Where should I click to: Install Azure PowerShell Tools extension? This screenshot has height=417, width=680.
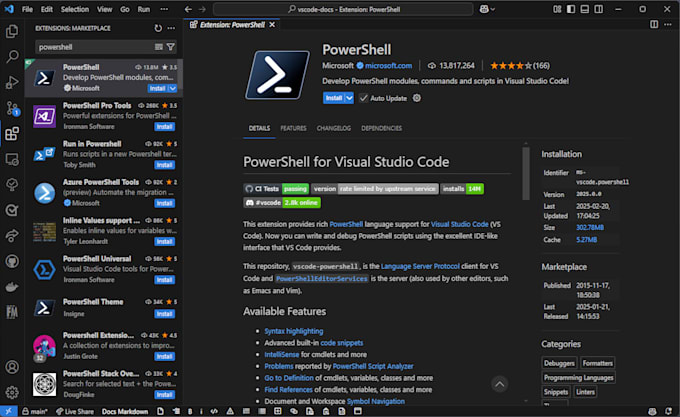tap(164, 203)
